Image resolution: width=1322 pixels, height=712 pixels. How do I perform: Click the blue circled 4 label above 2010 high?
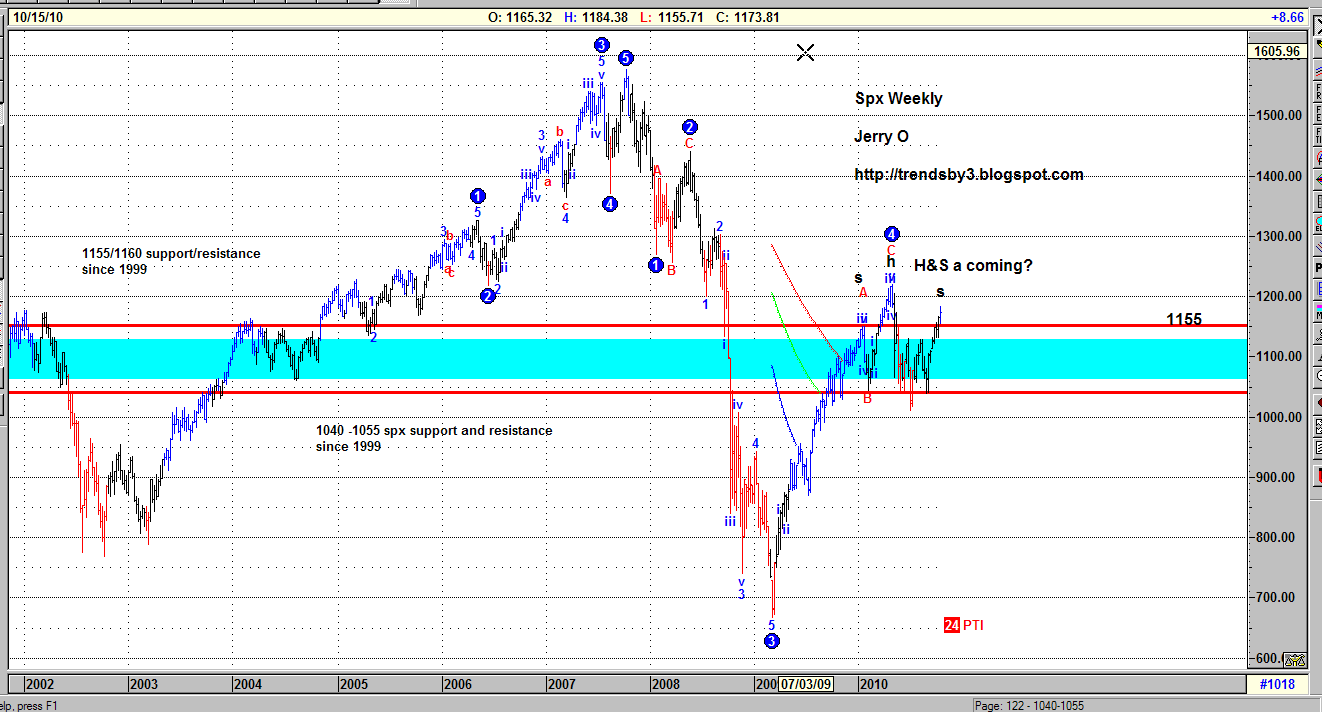click(892, 235)
